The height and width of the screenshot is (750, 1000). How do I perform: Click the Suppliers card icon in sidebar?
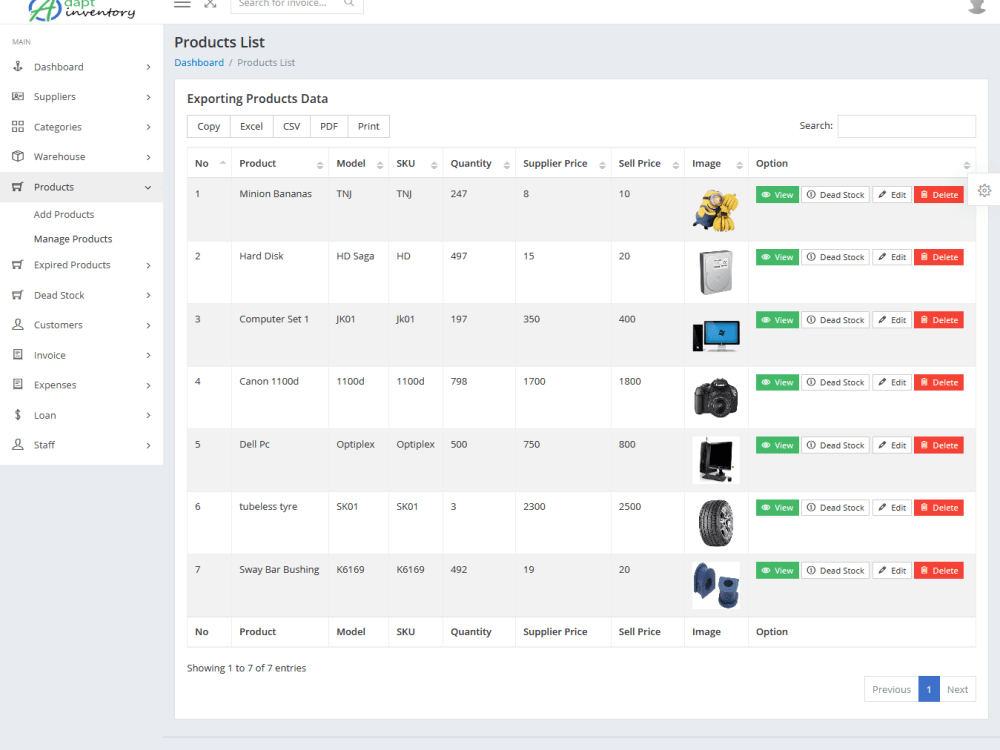click(x=18, y=96)
